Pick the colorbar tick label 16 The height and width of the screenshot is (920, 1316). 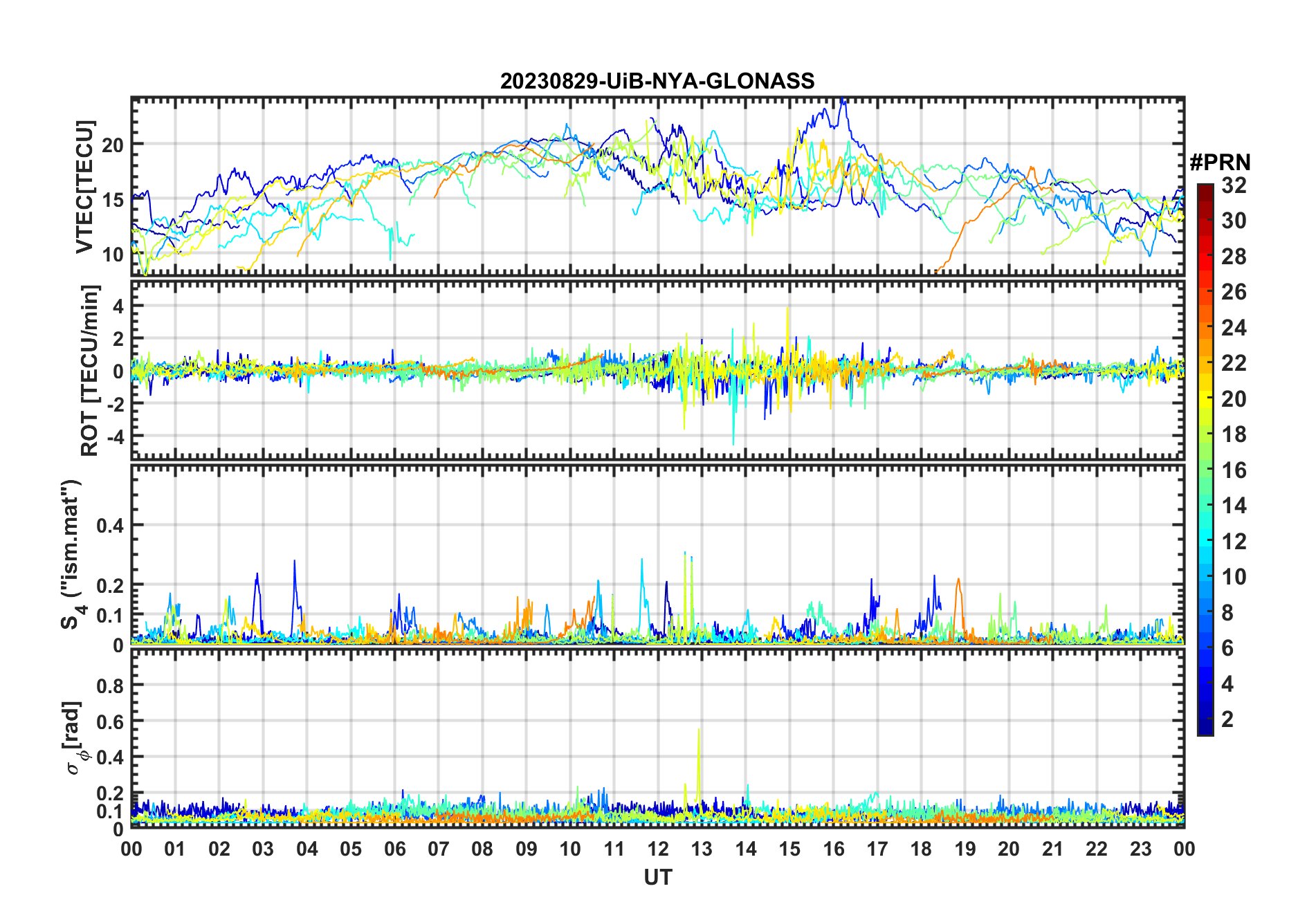pyautogui.click(x=1234, y=470)
